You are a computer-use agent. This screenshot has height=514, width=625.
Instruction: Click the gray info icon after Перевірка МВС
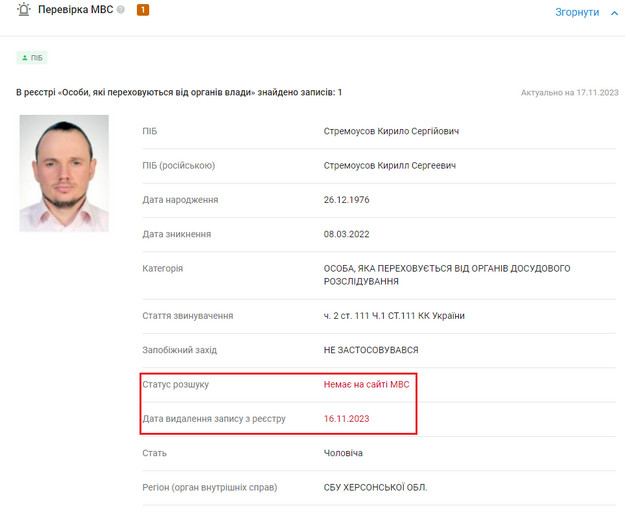coord(121,11)
